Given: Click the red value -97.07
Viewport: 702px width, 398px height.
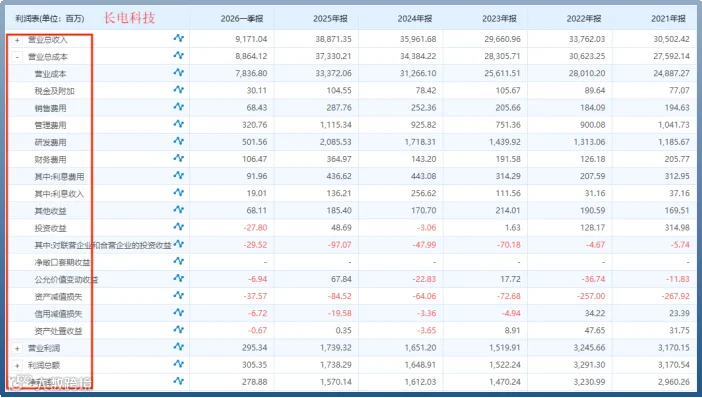Looking at the screenshot, I should 340,245.
